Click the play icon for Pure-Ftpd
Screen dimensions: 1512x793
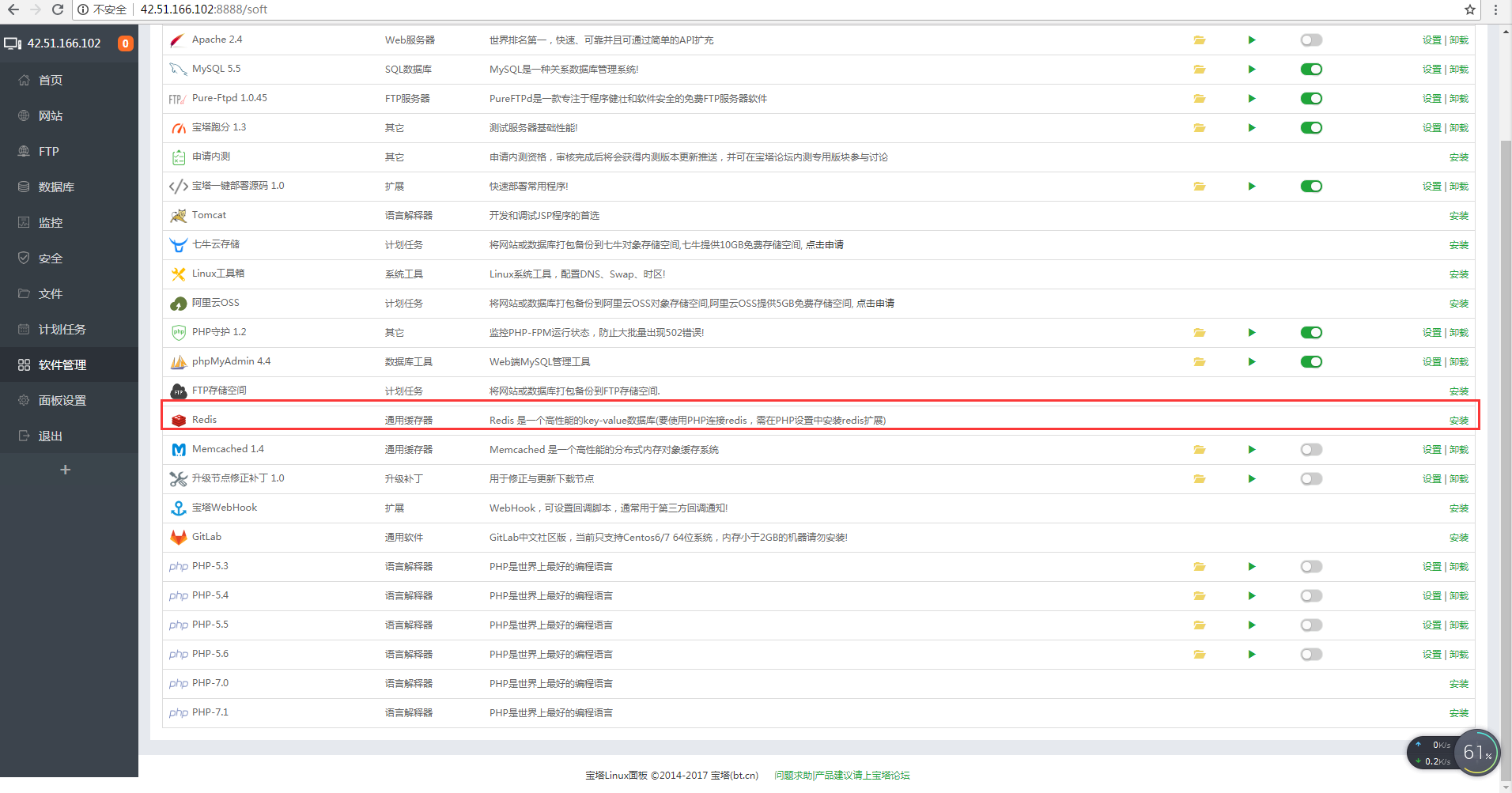[1252, 99]
